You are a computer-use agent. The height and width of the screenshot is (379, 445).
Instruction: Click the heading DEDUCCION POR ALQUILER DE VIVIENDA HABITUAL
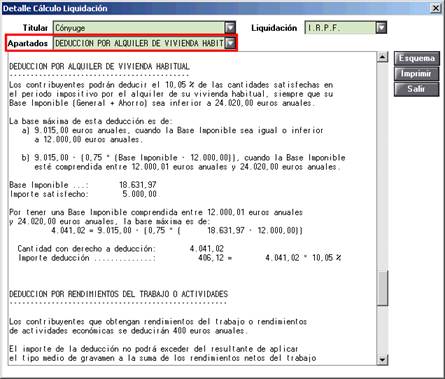[99, 66]
